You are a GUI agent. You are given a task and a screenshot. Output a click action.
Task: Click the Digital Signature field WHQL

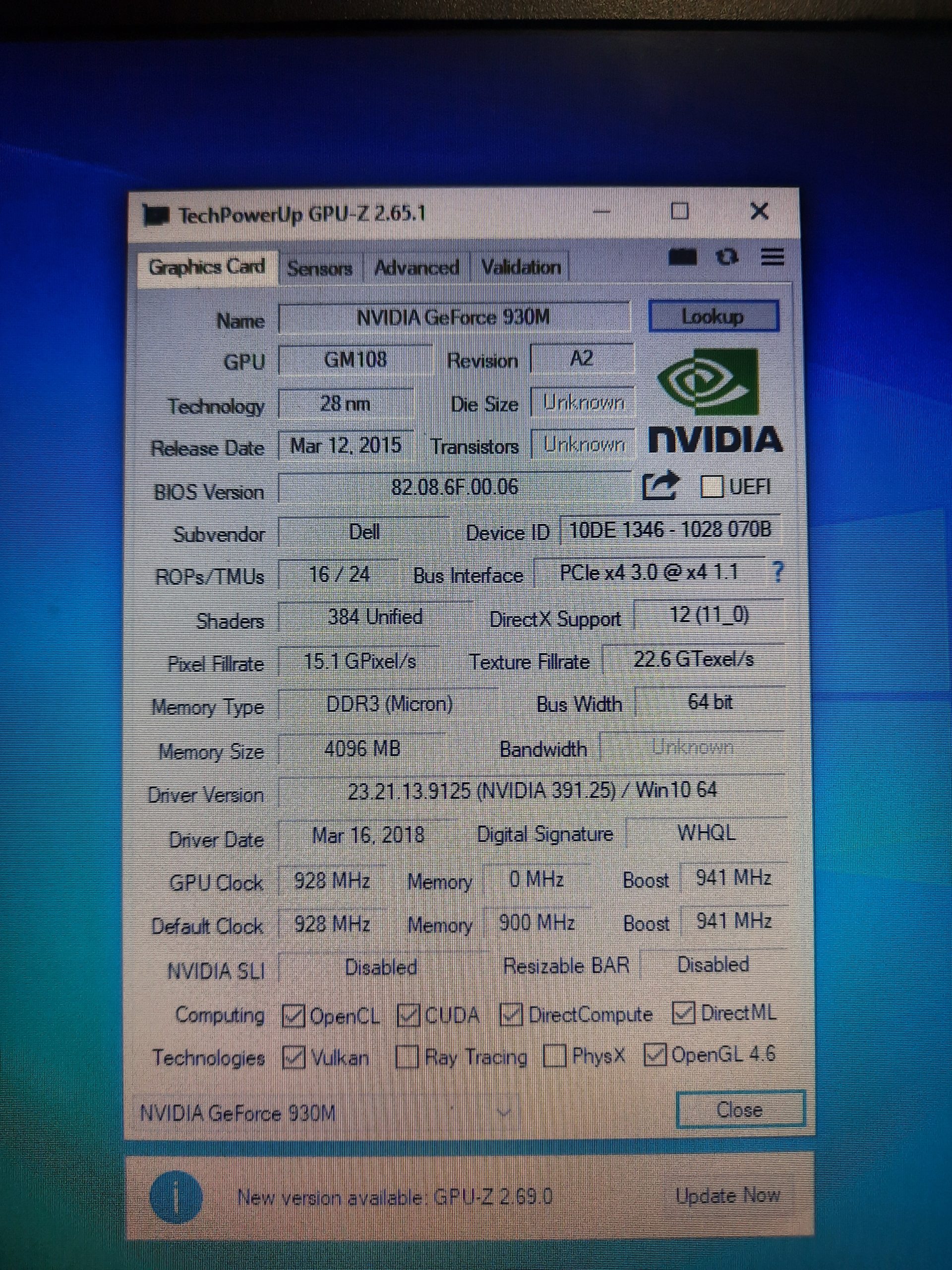(x=707, y=832)
